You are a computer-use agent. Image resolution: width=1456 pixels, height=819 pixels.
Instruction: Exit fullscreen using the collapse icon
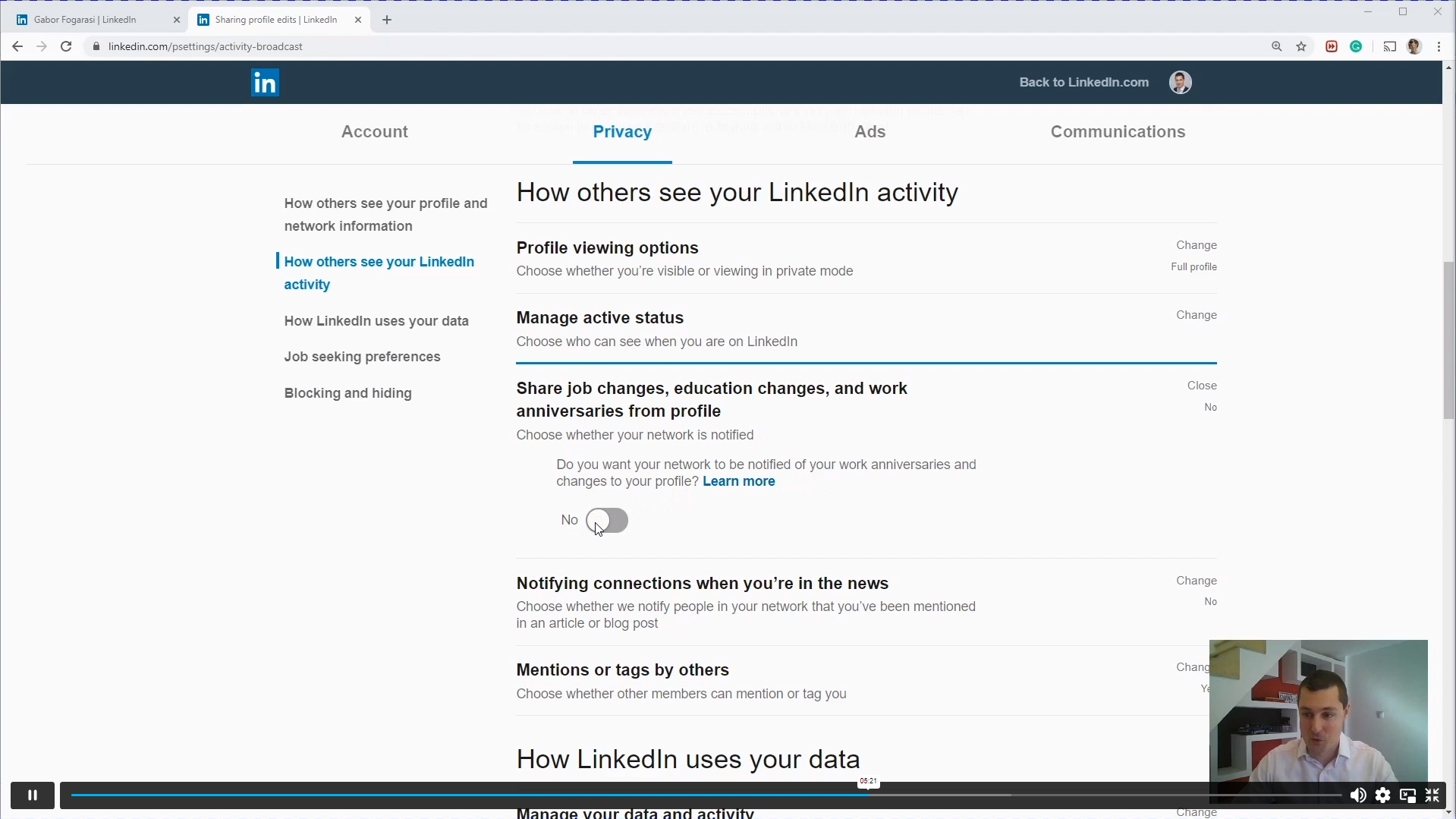(1432, 795)
